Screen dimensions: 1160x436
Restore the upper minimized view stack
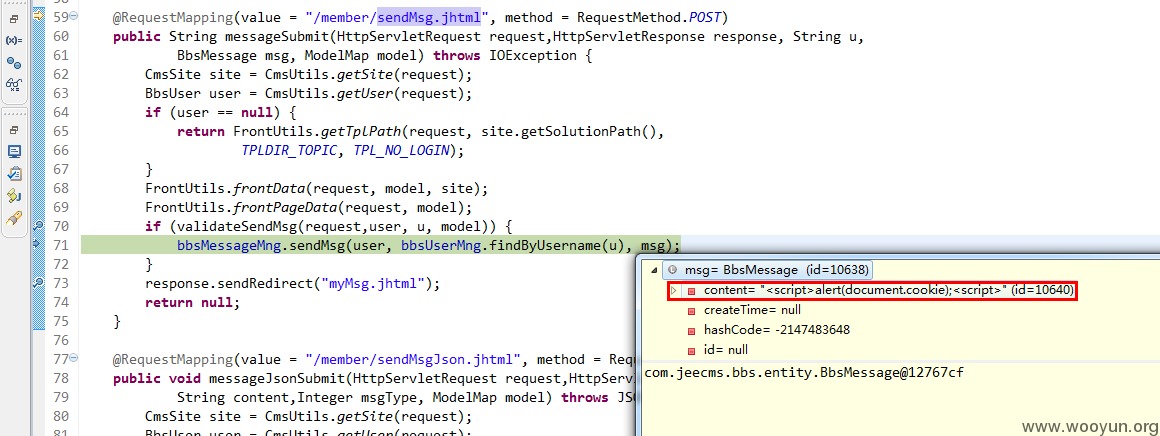[x=13, y=19]
